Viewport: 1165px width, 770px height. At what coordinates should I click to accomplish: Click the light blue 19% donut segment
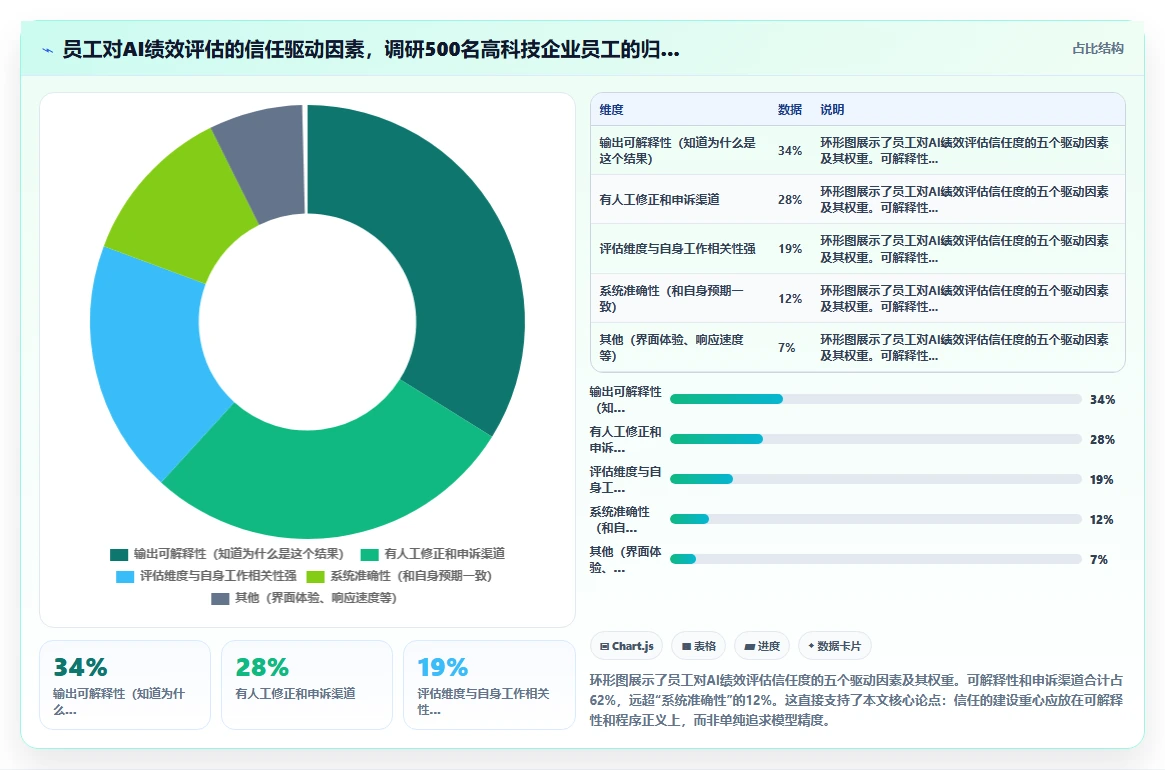tap(149, 357)
